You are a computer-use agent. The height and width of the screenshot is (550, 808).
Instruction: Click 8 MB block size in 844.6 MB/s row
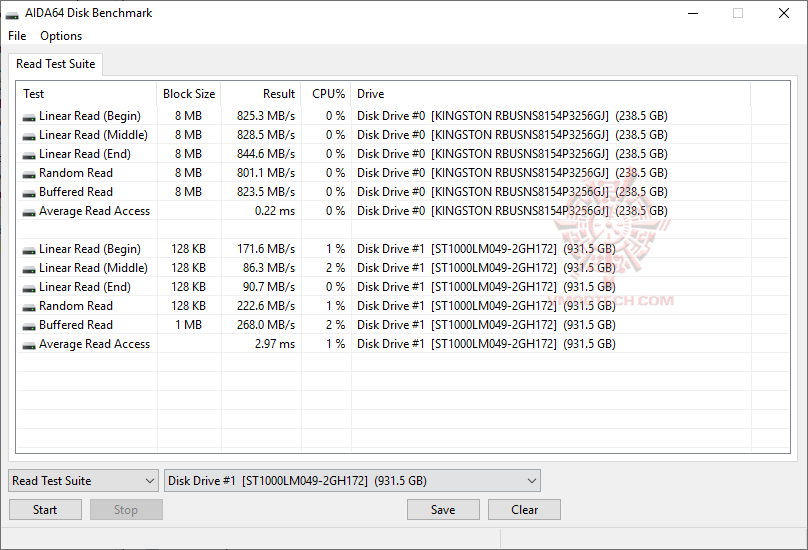click(x=189, y=154)
